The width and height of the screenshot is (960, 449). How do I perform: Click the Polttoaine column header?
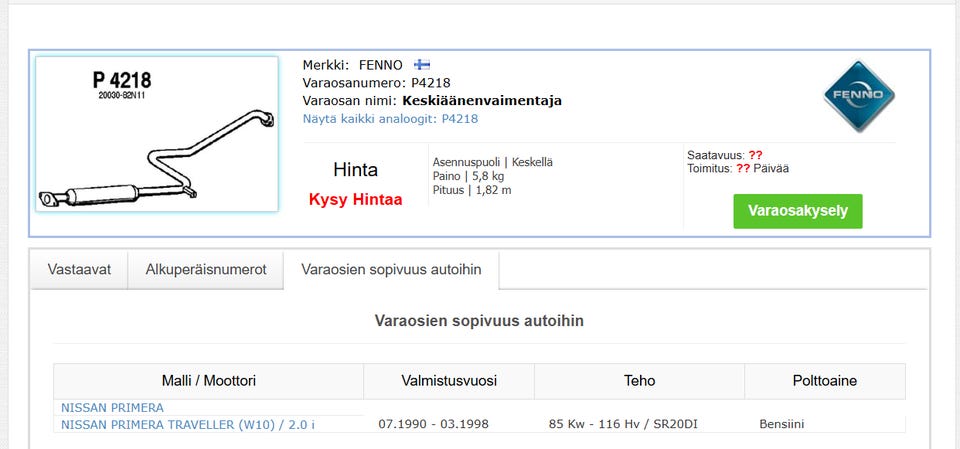pyautogui.click(x=825, y=381)
